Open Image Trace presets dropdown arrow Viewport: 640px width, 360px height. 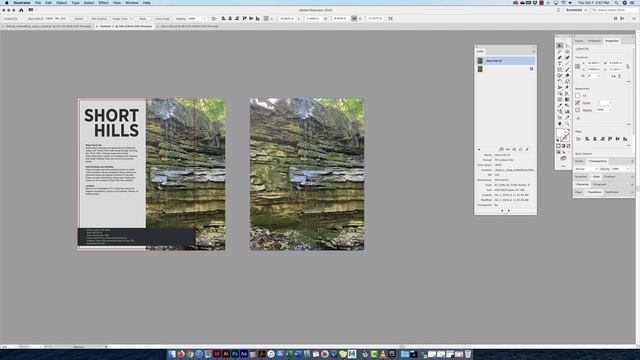[x=131, y=18]
